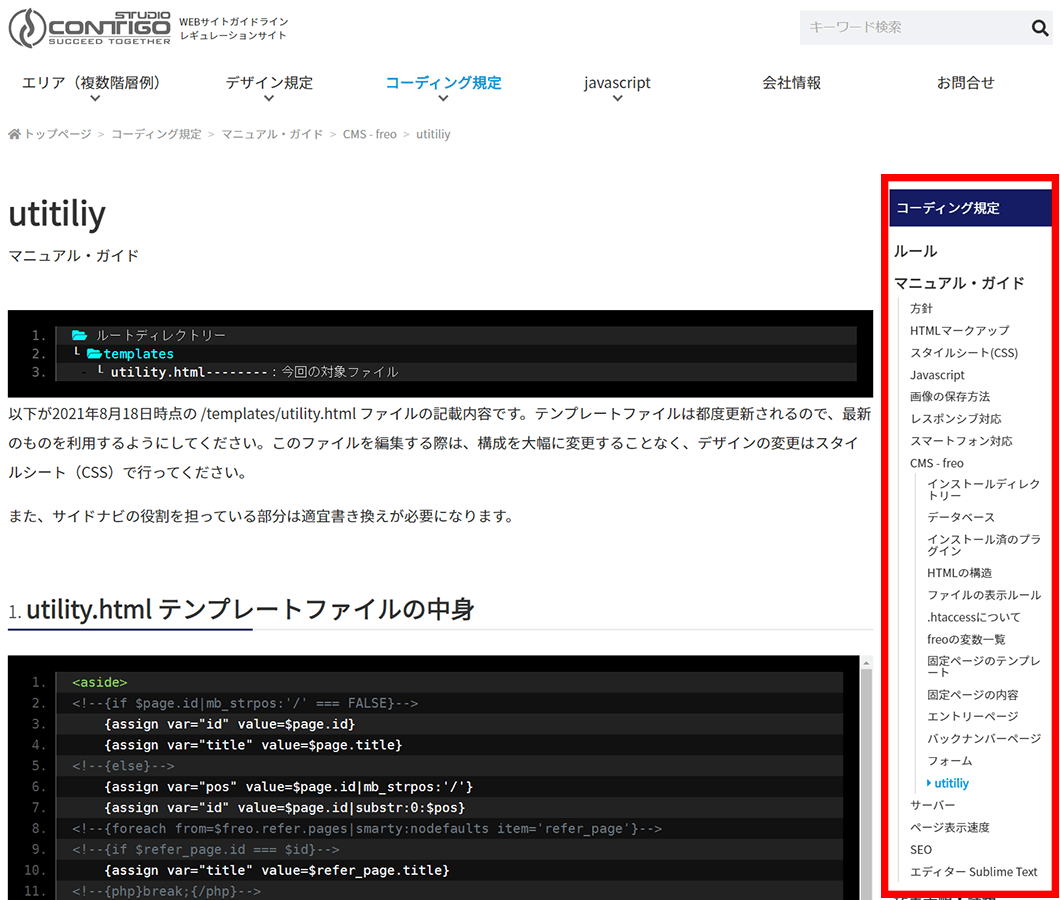The image size is (1060, 900).
Task: Expand the デザイン規定 menu chevron
Action: 269,99
